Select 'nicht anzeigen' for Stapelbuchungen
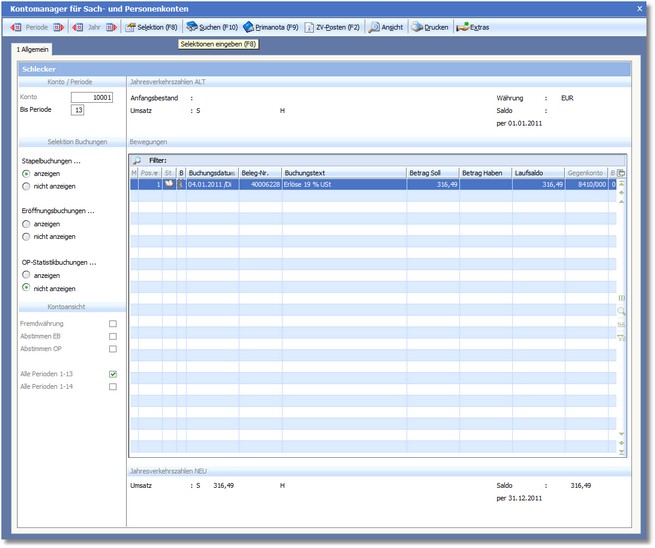Screen dimensions: 655x548 tap(26, 186)
